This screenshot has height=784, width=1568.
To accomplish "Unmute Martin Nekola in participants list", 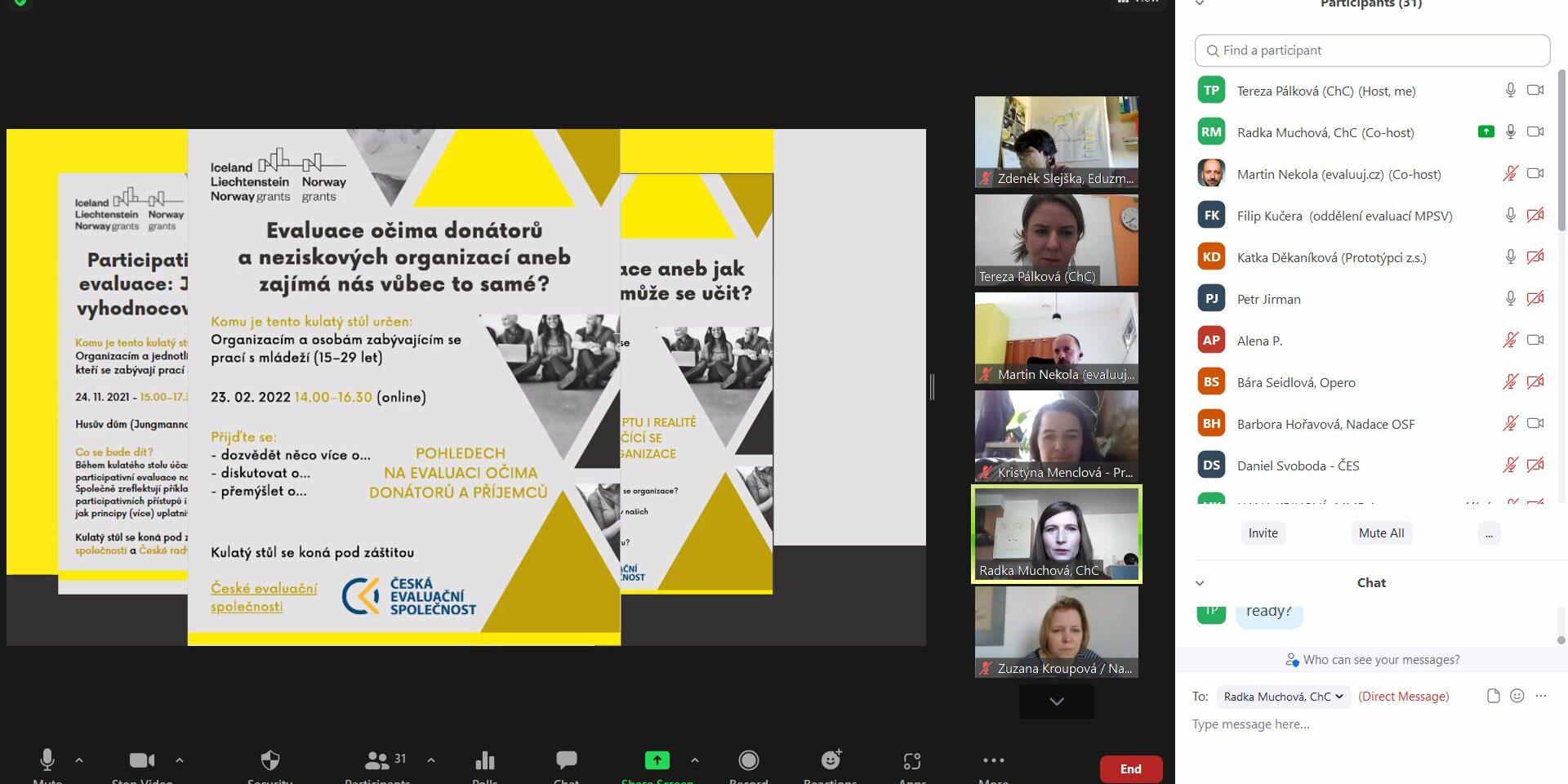I will (x=1510, y=173).
